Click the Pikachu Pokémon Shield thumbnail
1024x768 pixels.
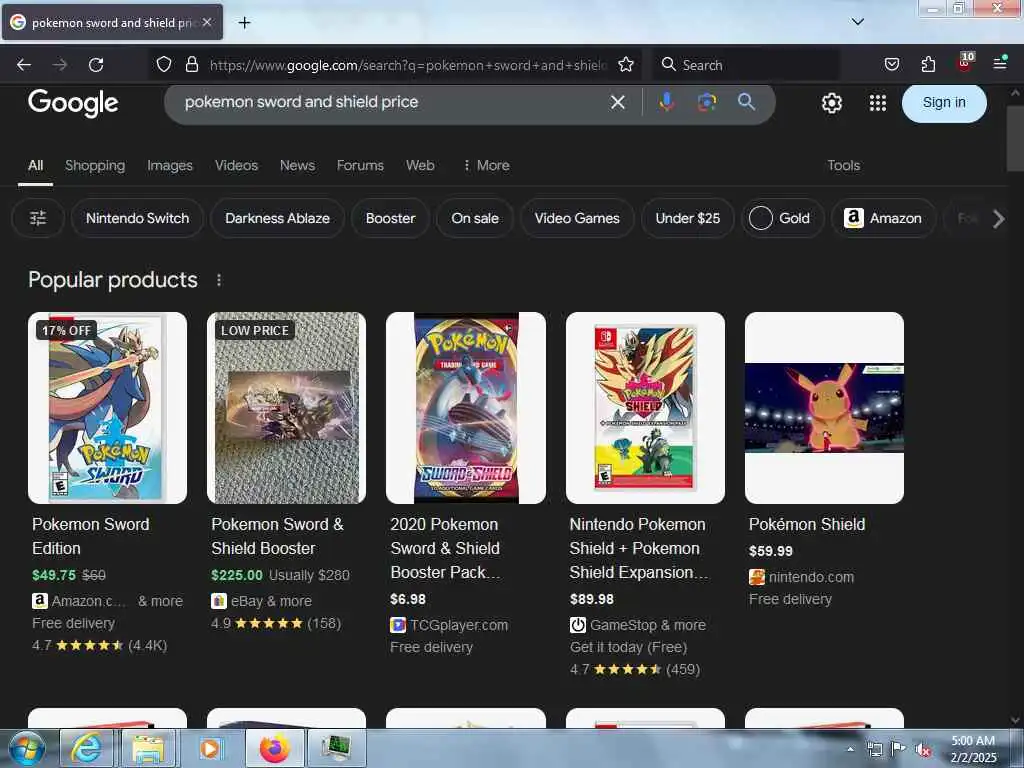(x=824, y=408)
